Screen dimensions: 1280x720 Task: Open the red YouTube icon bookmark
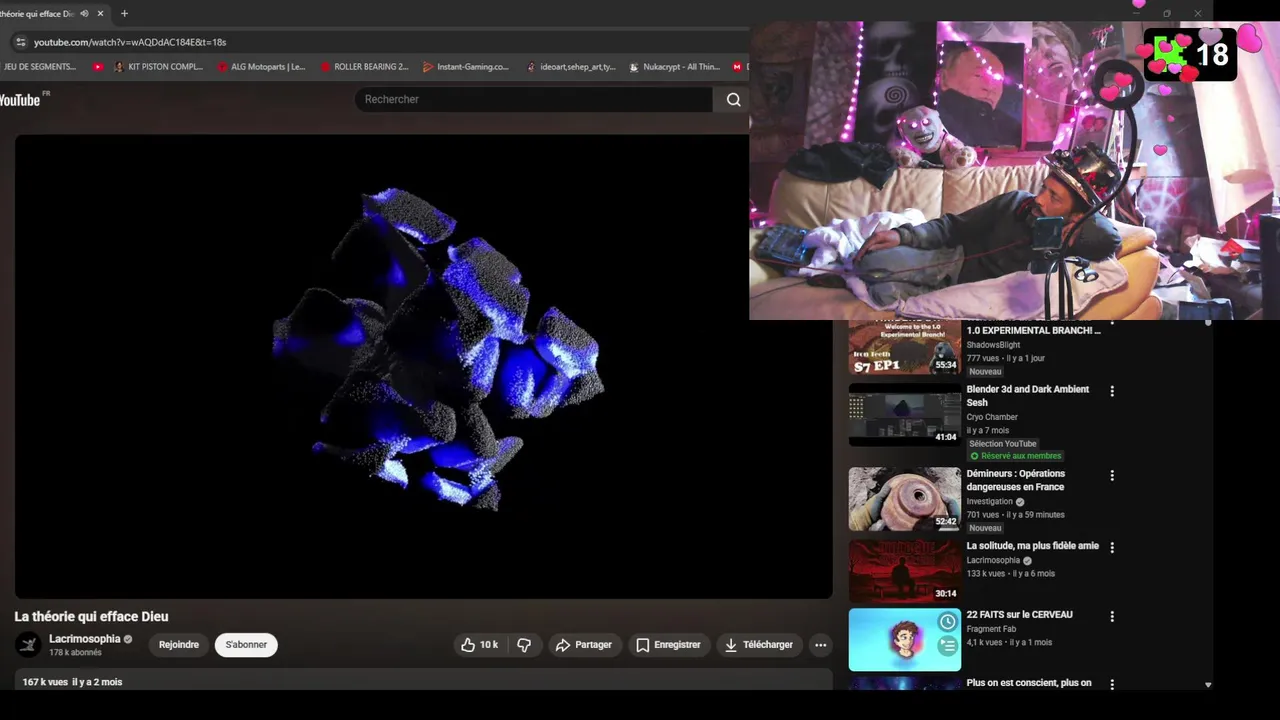(x=98, y=67)
